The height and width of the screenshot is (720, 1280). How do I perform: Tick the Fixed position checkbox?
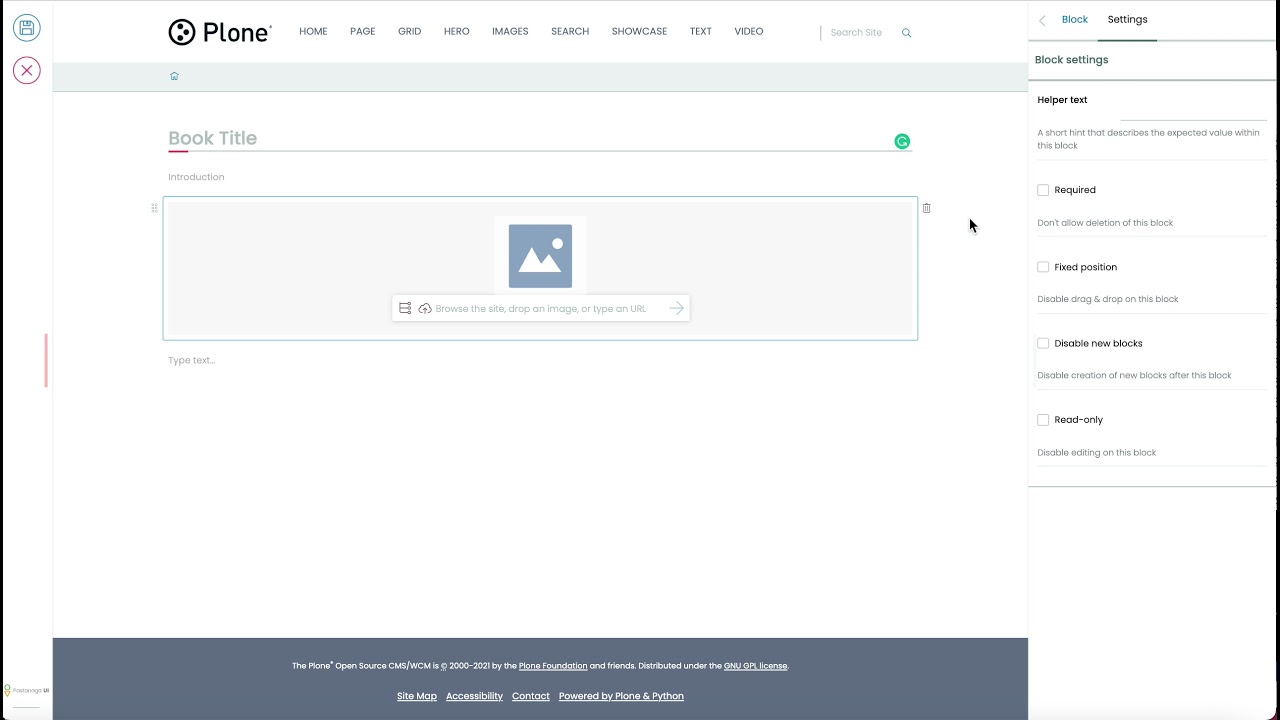click(1043, 267)
